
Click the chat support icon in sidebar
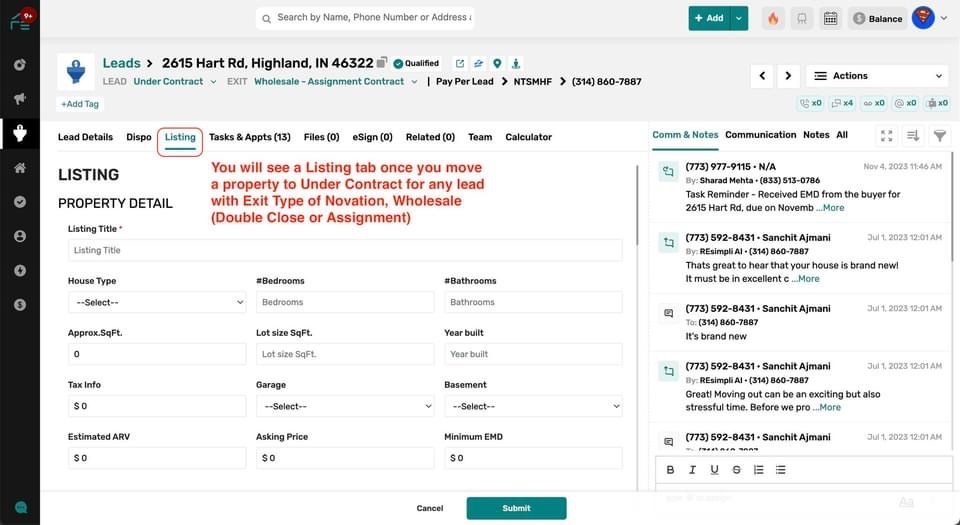[20, 507]
